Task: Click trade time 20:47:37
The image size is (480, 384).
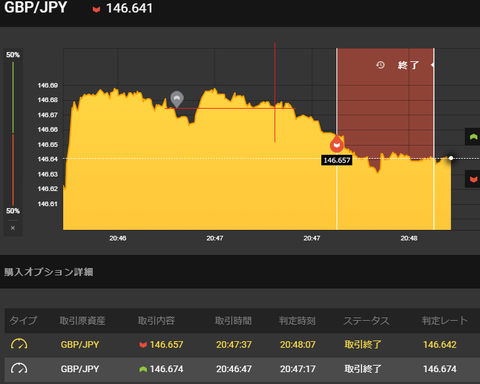Action: 234,345
